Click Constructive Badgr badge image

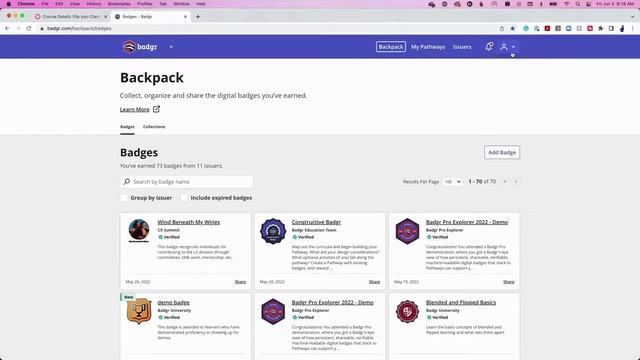click(x=273, y=231)
